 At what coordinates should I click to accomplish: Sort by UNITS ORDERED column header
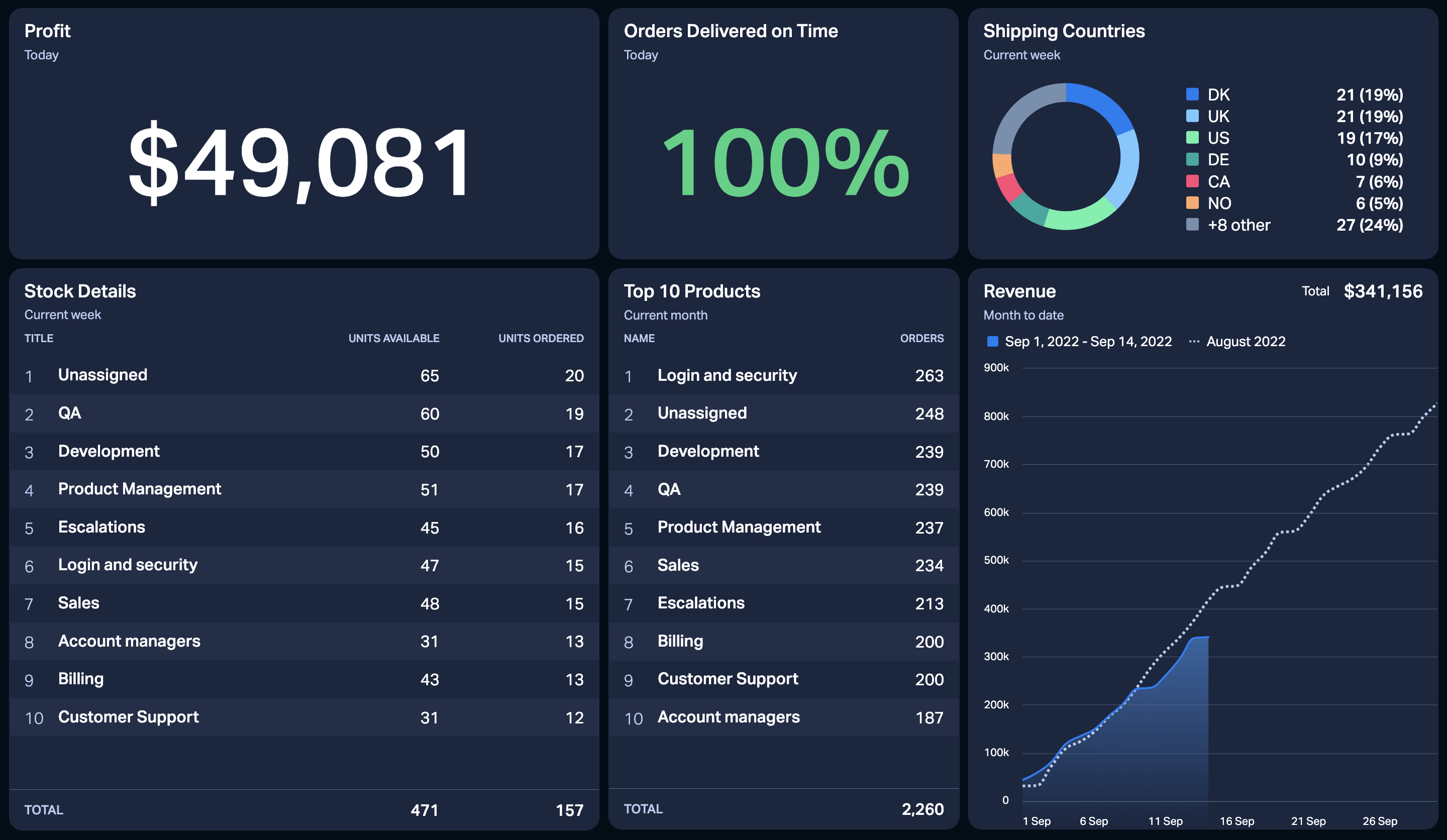tap(541, 338)
